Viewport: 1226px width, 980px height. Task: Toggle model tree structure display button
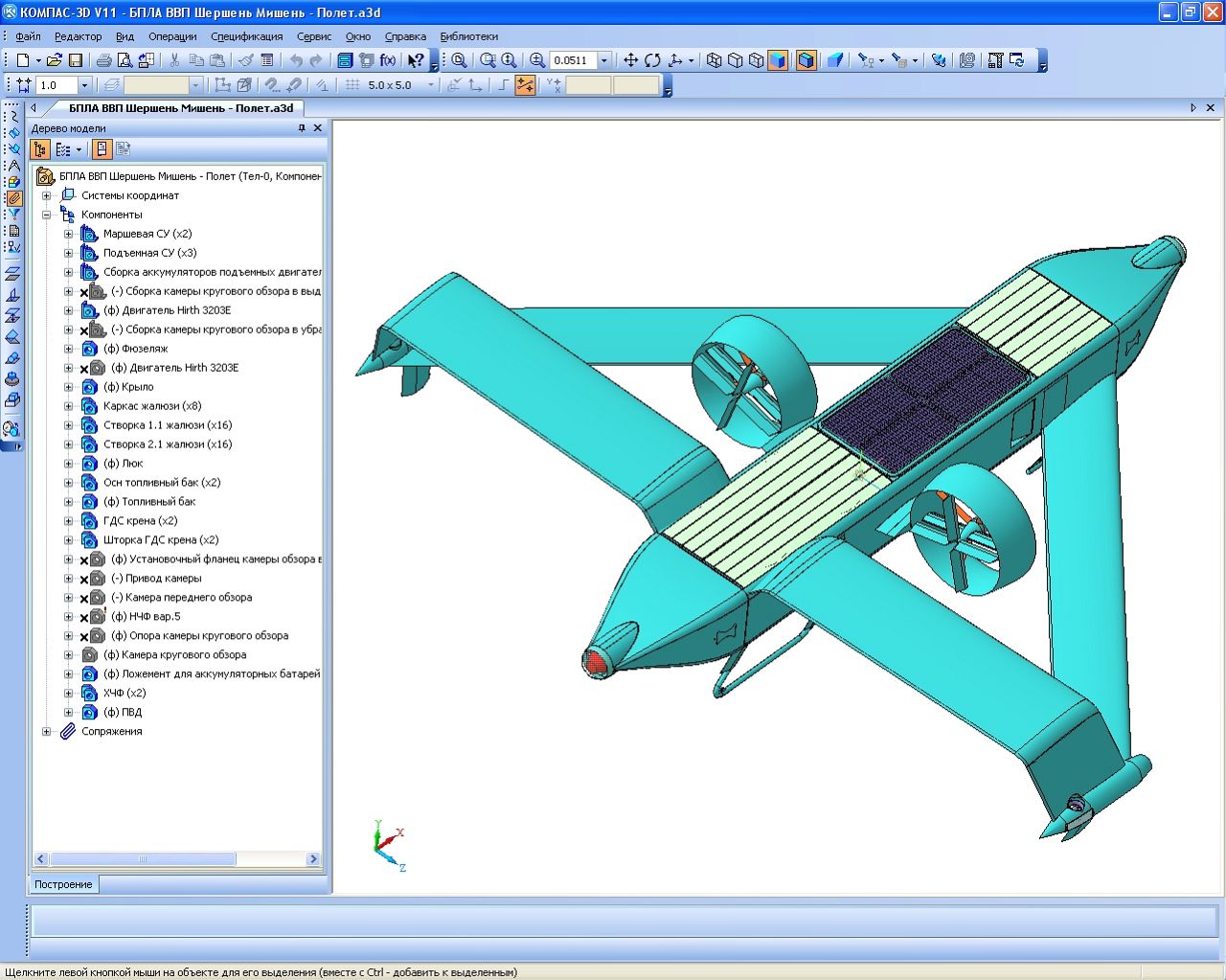point(40,149)
